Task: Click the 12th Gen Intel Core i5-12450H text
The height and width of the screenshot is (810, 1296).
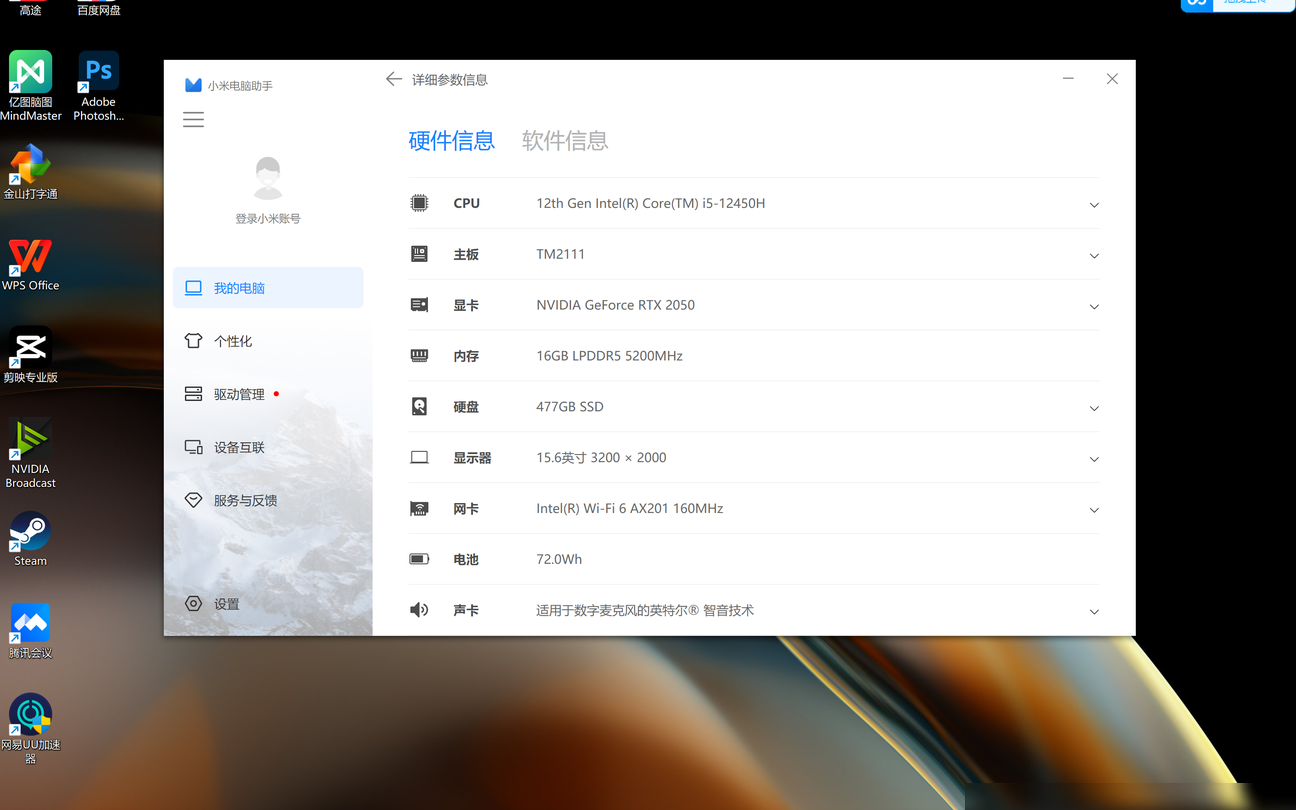Action: pyautogui.click(x=650, y=203)
